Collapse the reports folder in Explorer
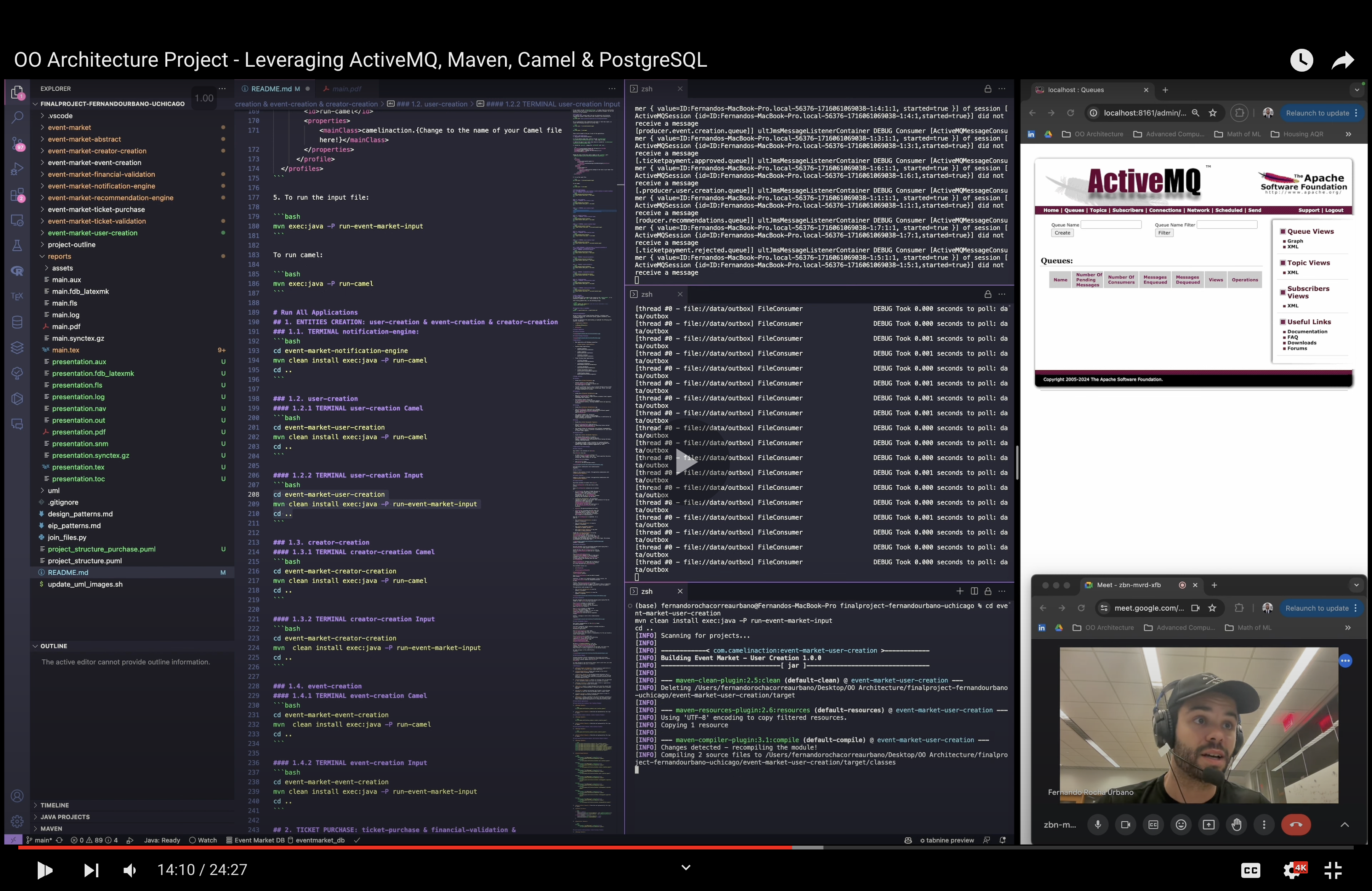This screenshot has height=891, width=1372. [132, 256]
